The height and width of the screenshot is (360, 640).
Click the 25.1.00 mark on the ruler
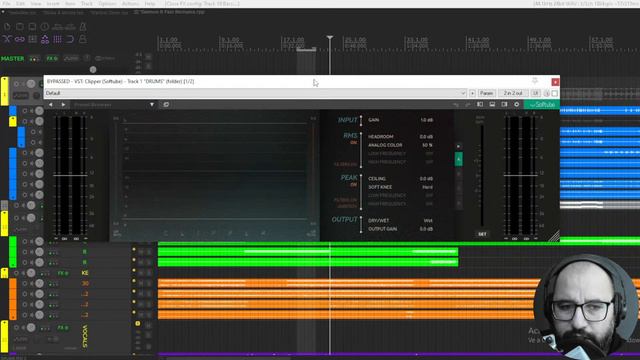click(354, 40)
